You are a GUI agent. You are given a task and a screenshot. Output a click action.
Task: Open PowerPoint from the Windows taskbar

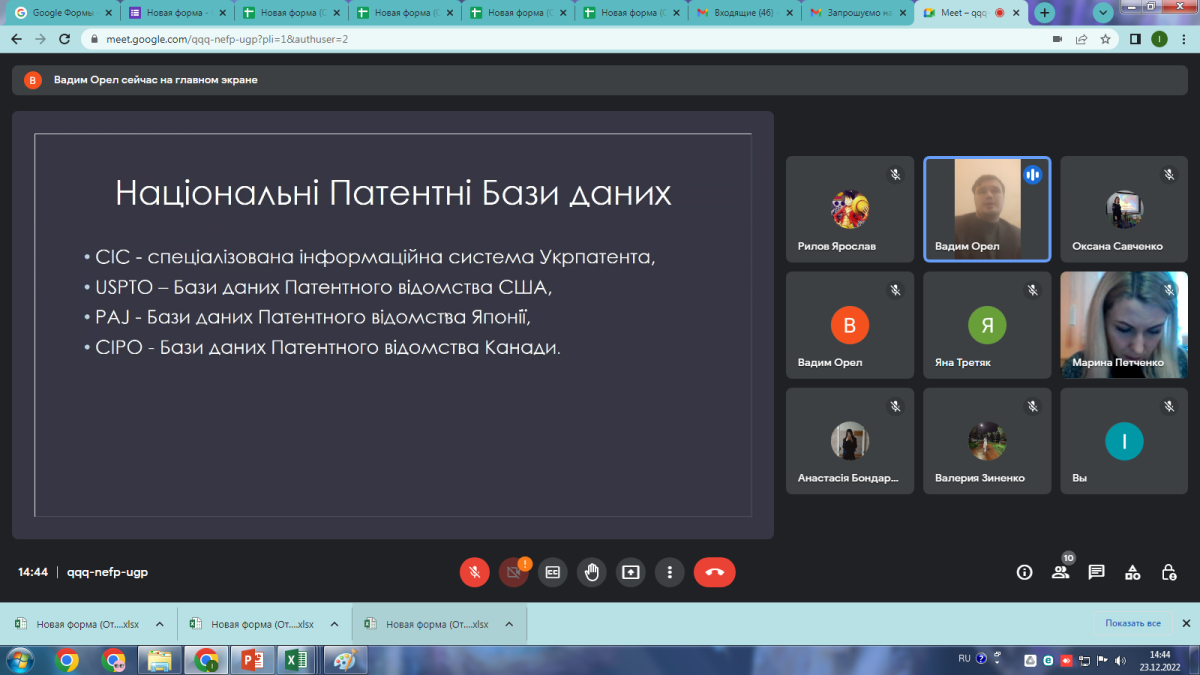coord(251,660)
